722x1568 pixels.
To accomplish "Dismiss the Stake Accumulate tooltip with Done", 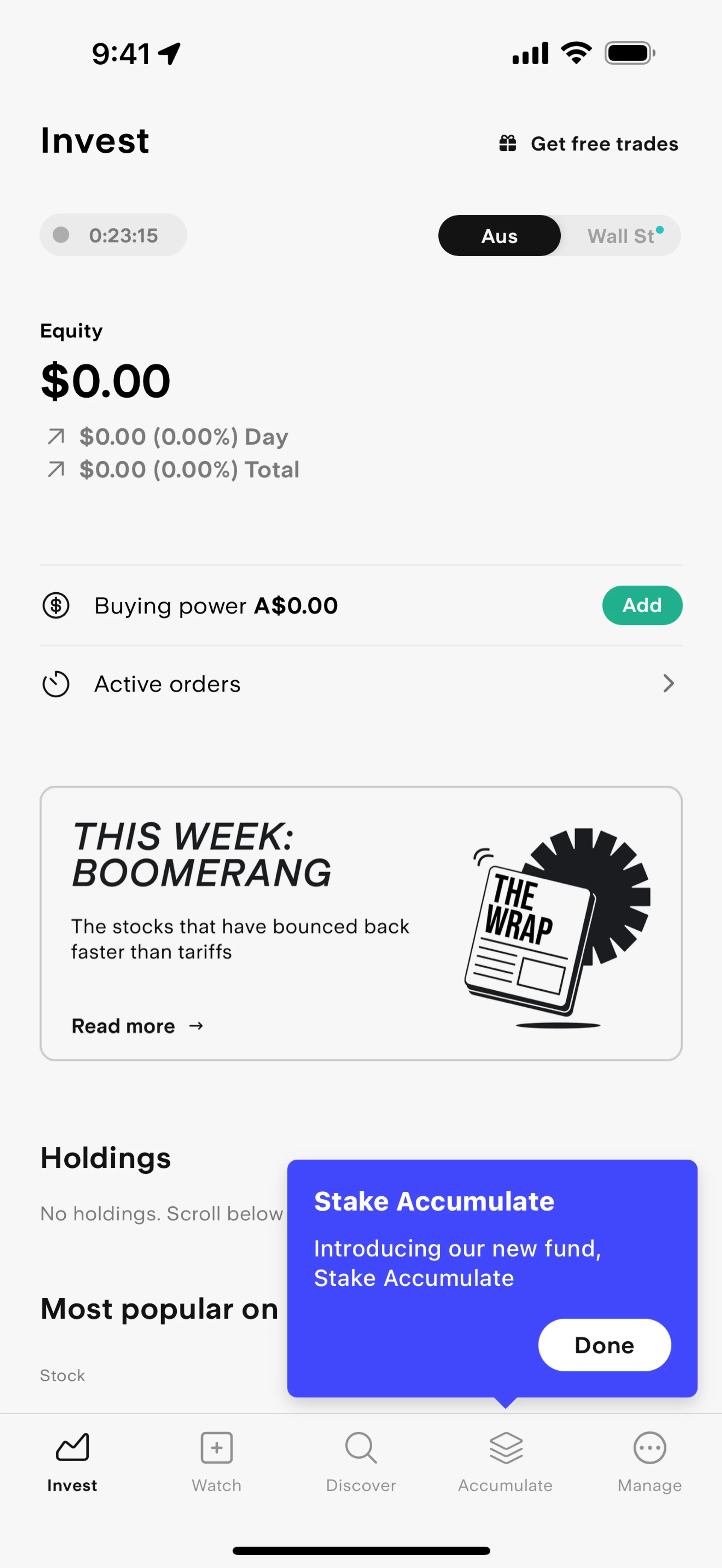I will [x=604, y=1345].
